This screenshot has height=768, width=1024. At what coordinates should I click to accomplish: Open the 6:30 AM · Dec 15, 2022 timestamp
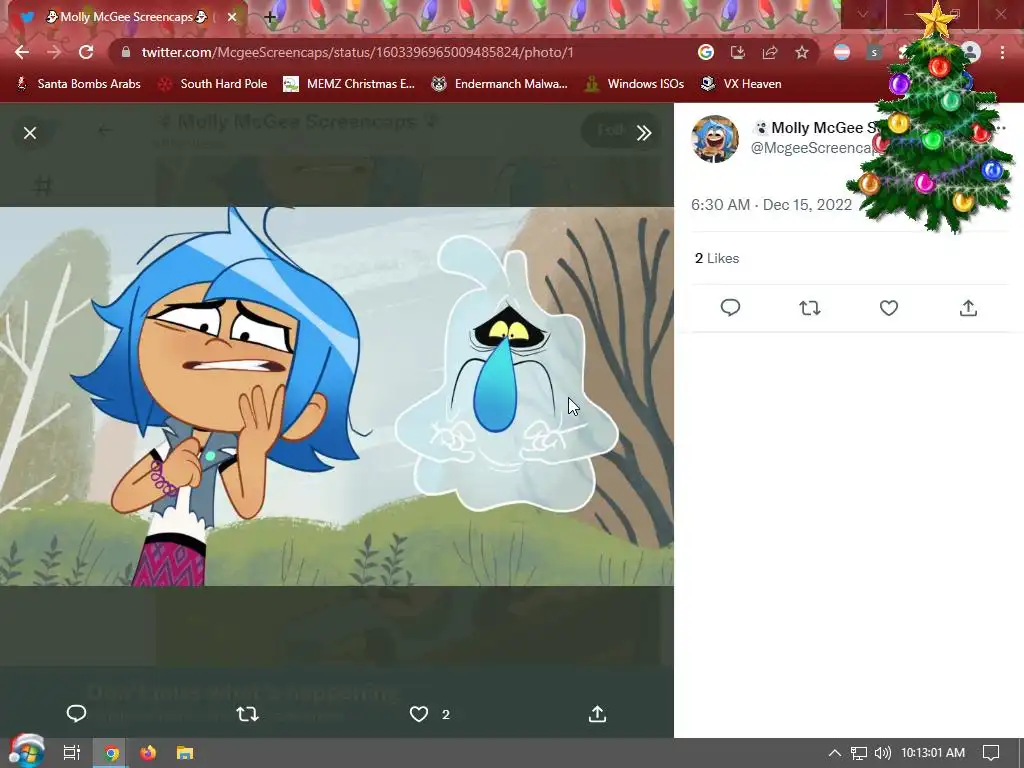click(x=771, y=205)
